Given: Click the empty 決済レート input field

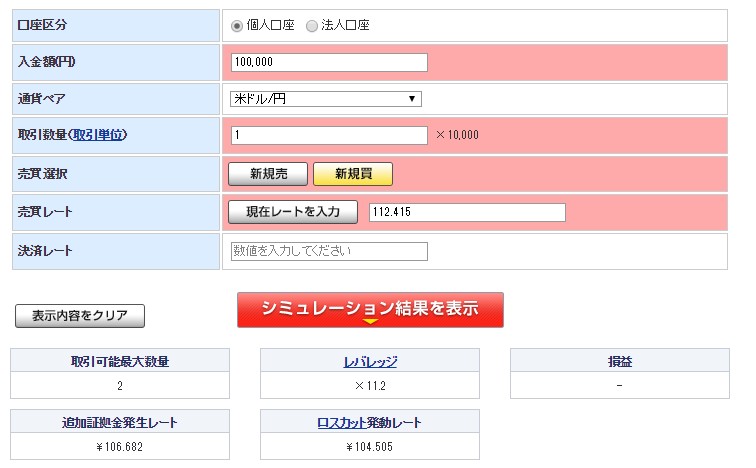Looking at the screenshot, I should (328, 251).
